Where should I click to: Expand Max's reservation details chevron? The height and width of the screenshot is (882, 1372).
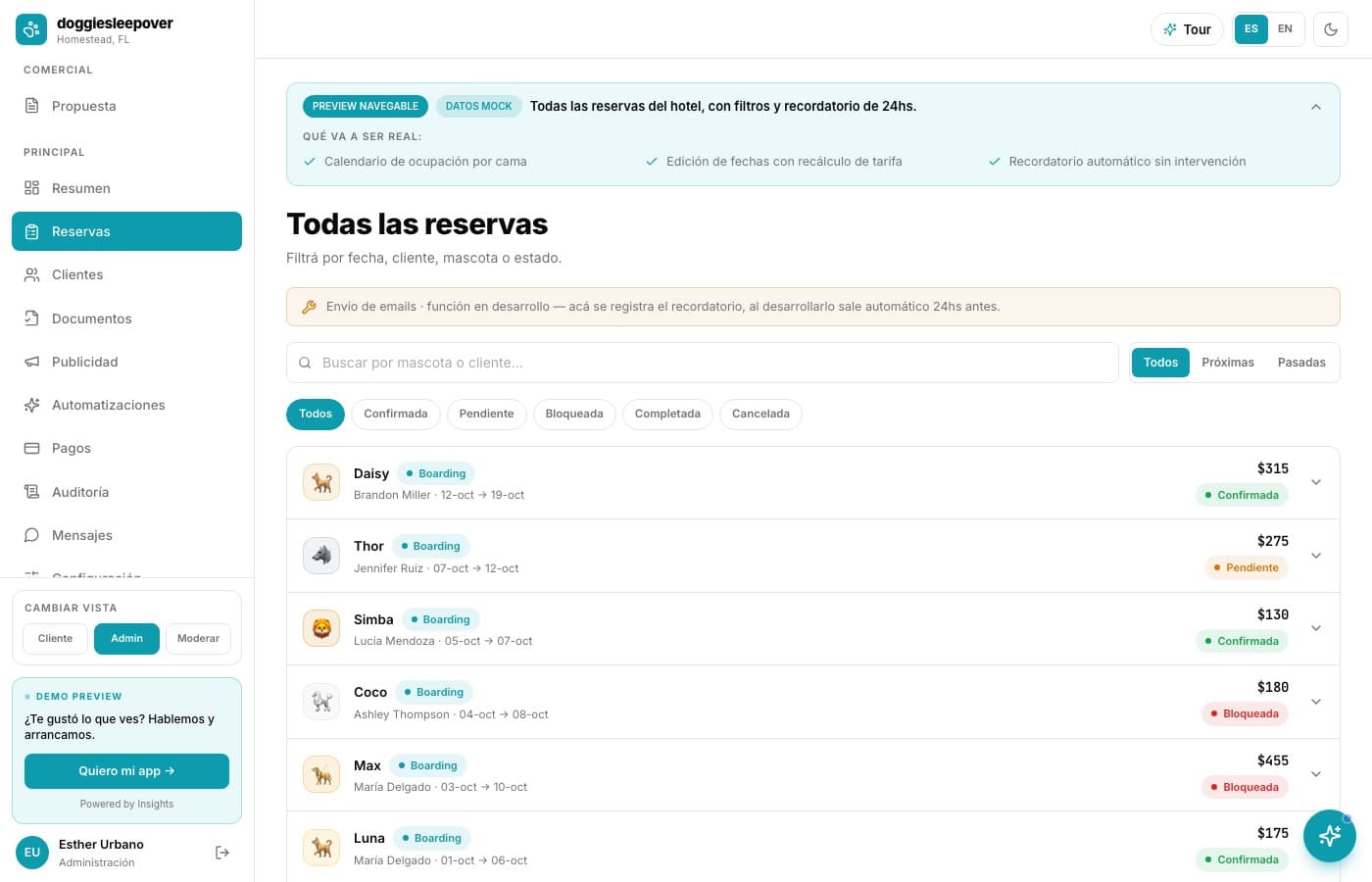click(1316, 774)
